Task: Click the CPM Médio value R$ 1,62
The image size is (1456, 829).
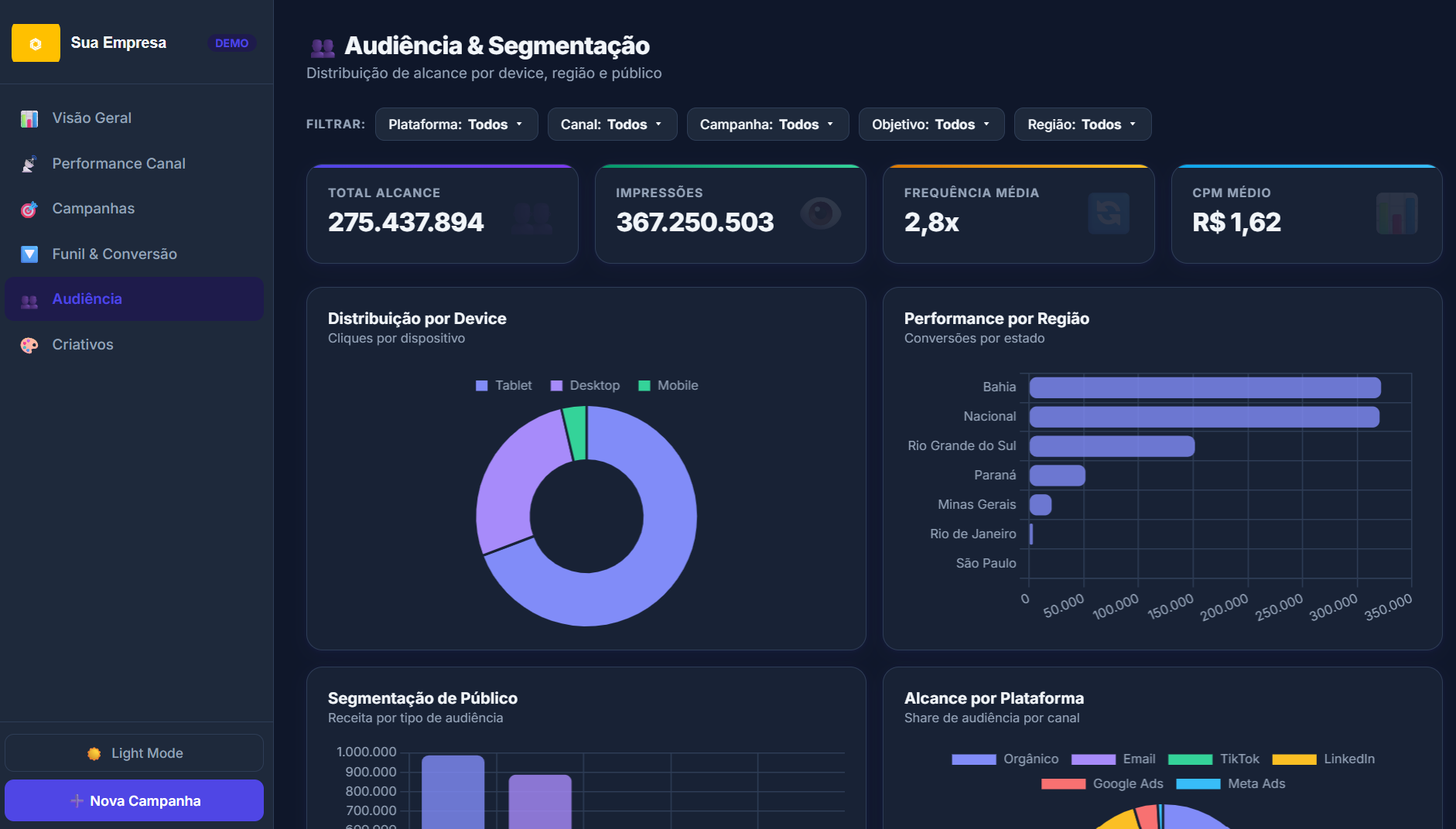Action: coord(1236,223)
